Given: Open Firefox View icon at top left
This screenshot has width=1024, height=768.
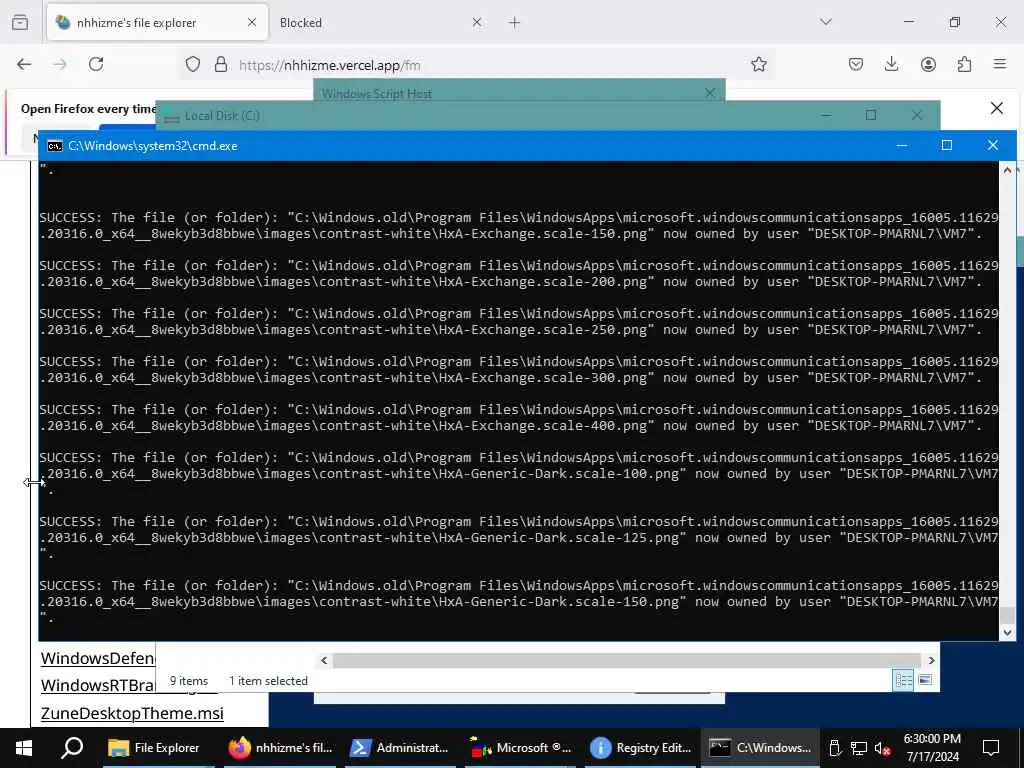Looking at the screenshot, I should click(x=20, y=23).
